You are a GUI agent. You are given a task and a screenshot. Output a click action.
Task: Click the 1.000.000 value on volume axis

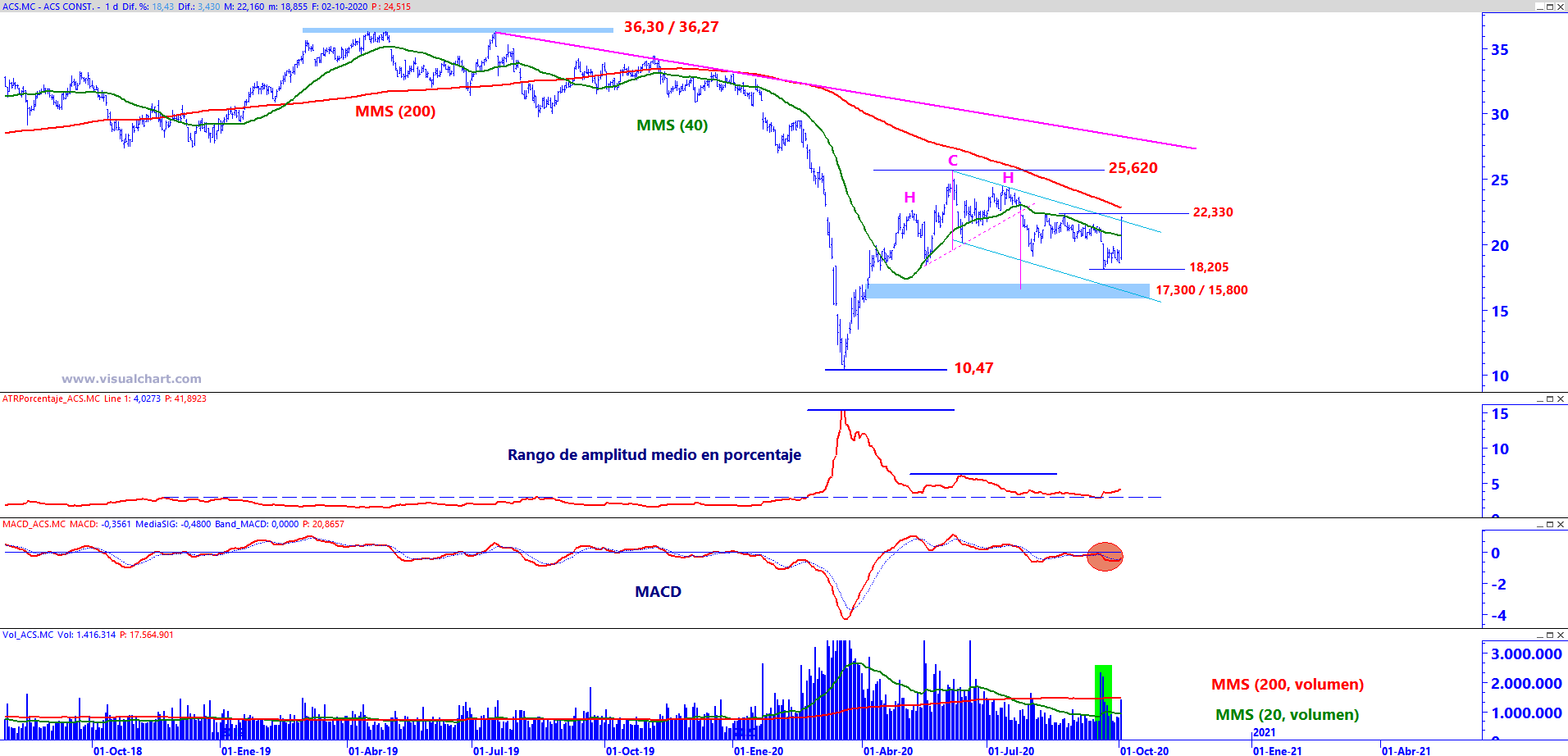[x=1526, y=713]
